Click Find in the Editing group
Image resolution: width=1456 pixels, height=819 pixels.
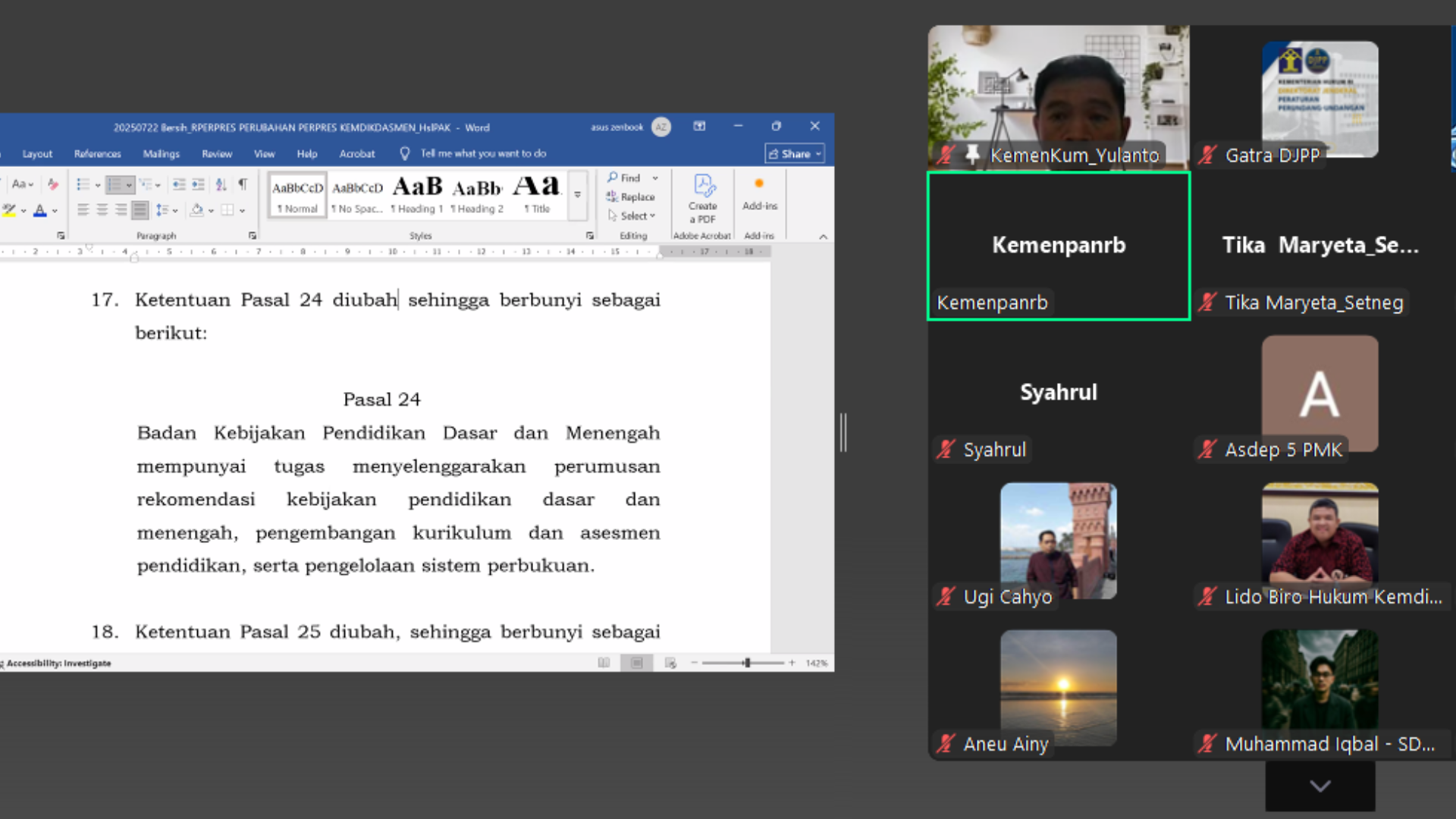pyautogui.click(x=623, y=177)
